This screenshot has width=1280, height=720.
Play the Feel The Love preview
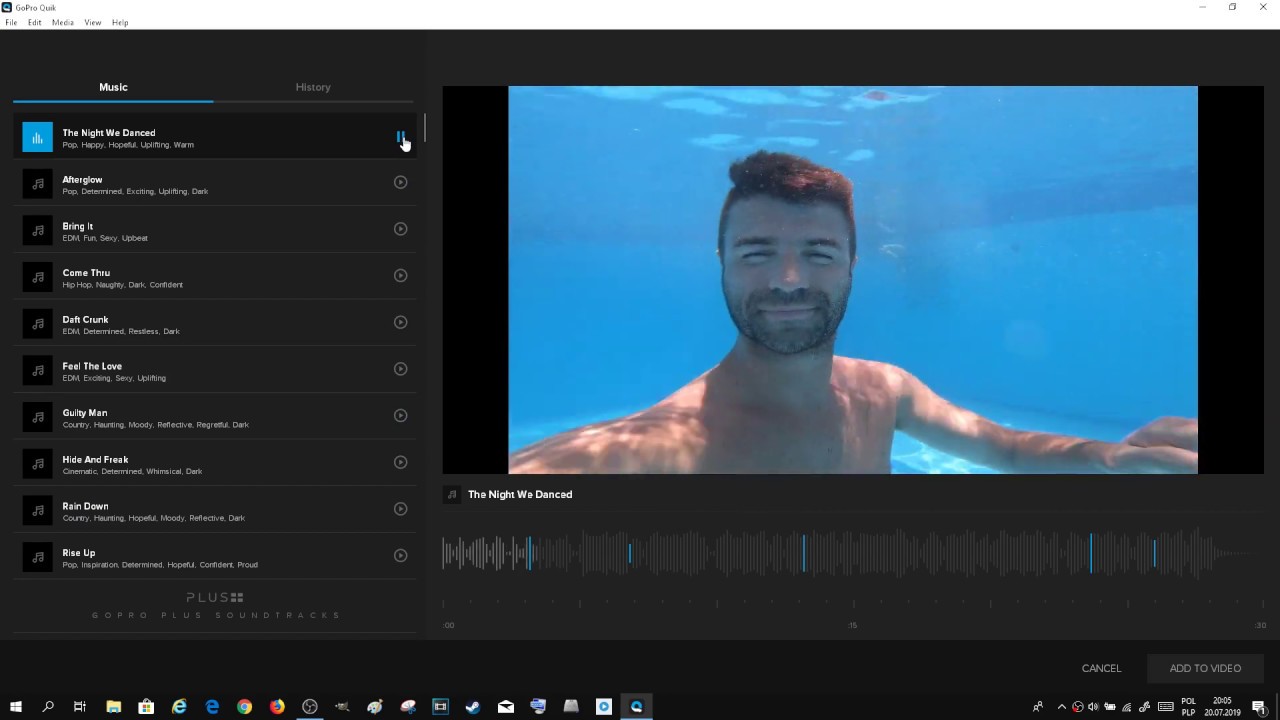(400, 369)
